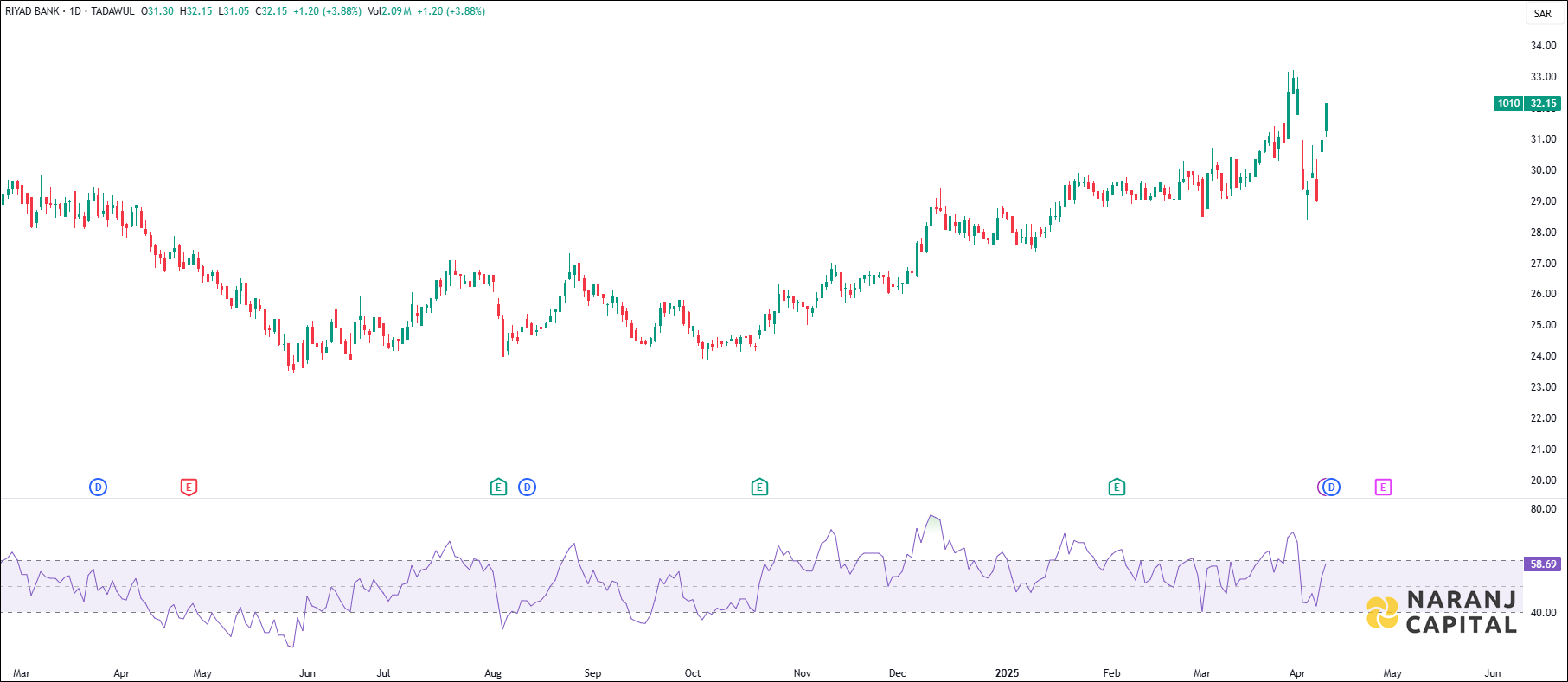Click the Dec label on time axis
Screen dimensions: 1568x682
point(898,673)
